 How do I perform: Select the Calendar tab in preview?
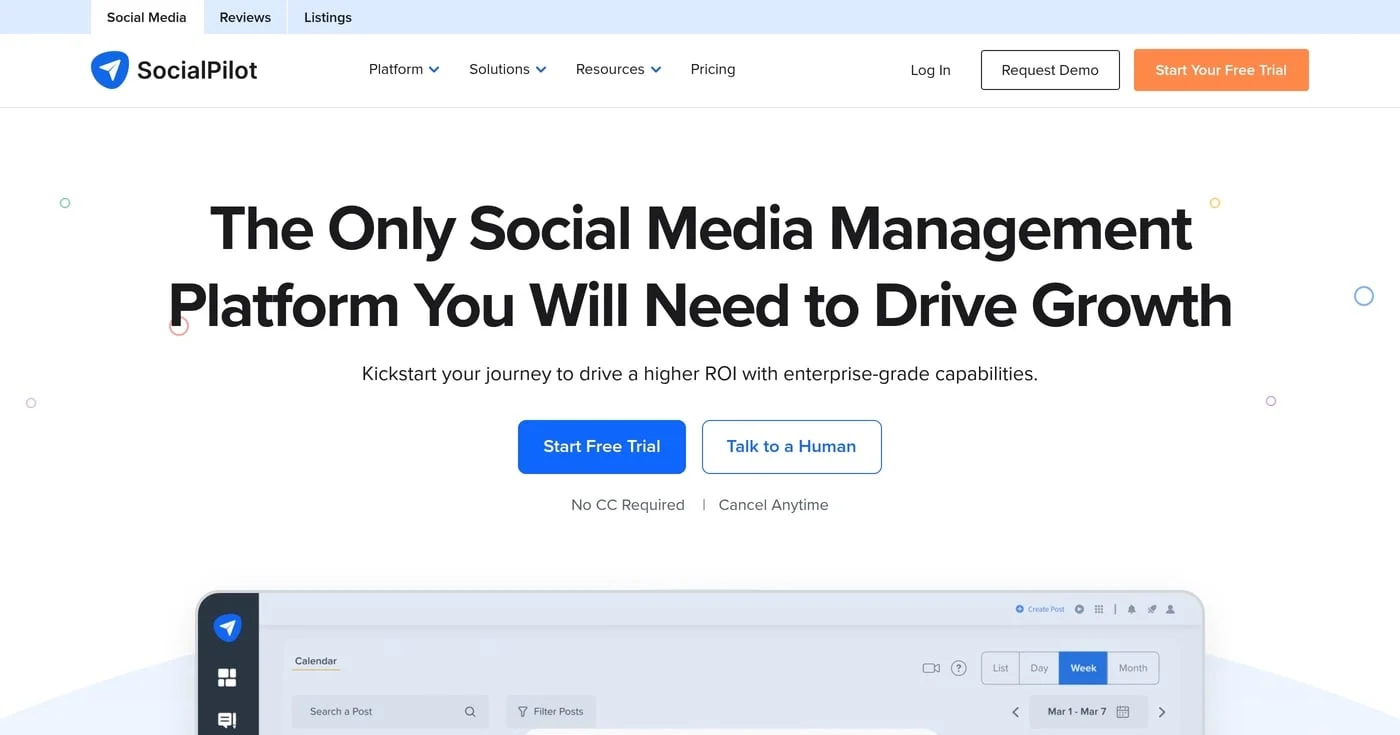pos(315,662)
